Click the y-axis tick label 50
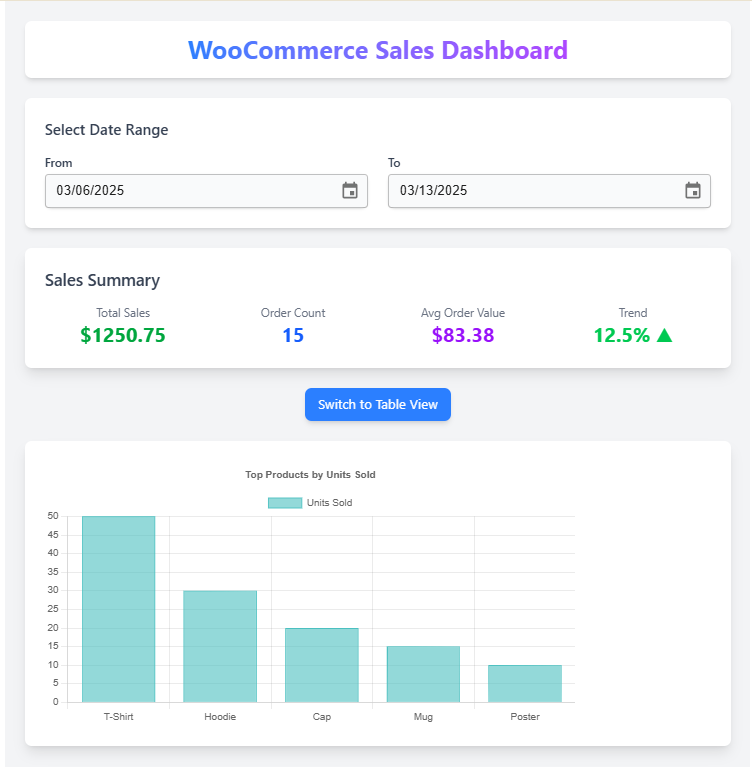Screen dimensions: 752x767 tap(53, 516)
